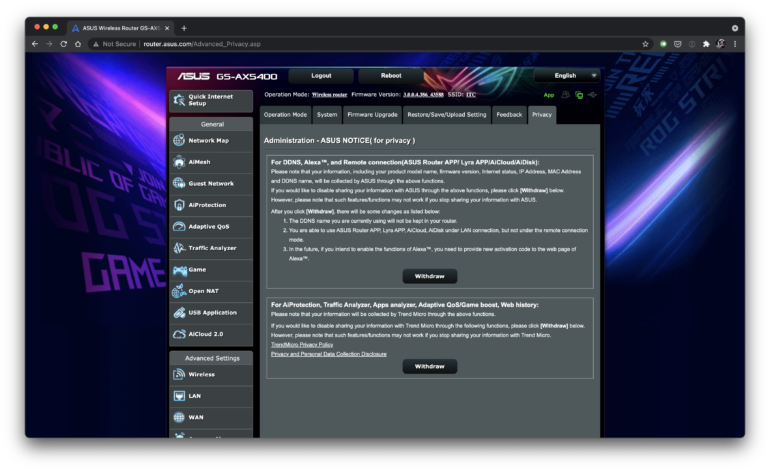
Task: Open the Restore/Save/Upload Setting tab
Action: pyautogui.click(x=447, y=114)
